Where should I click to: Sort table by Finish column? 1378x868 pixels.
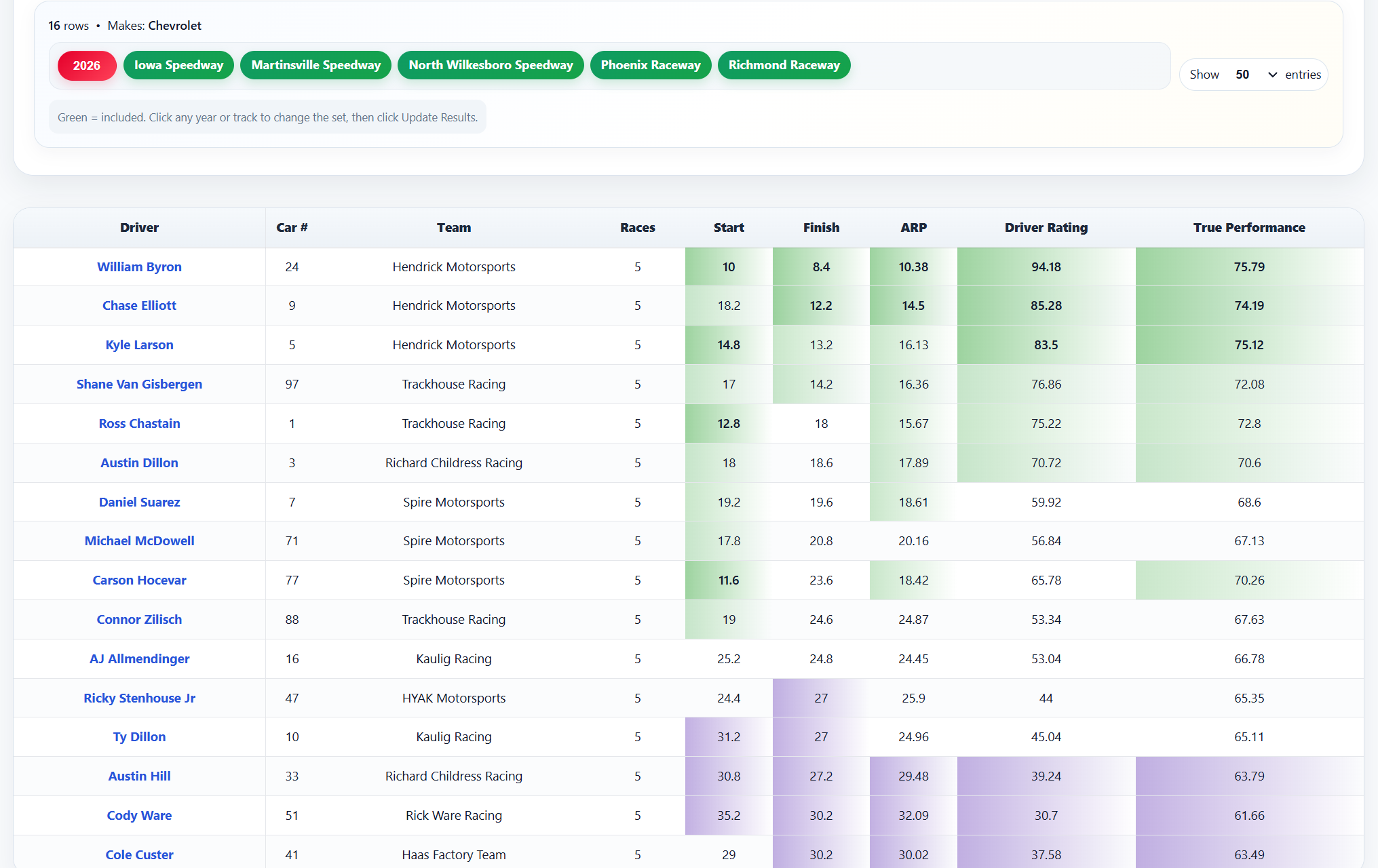(x=821, y=228)
